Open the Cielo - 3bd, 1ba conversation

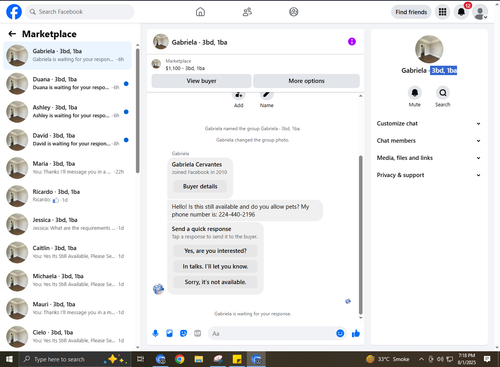(x=67, y=337)
